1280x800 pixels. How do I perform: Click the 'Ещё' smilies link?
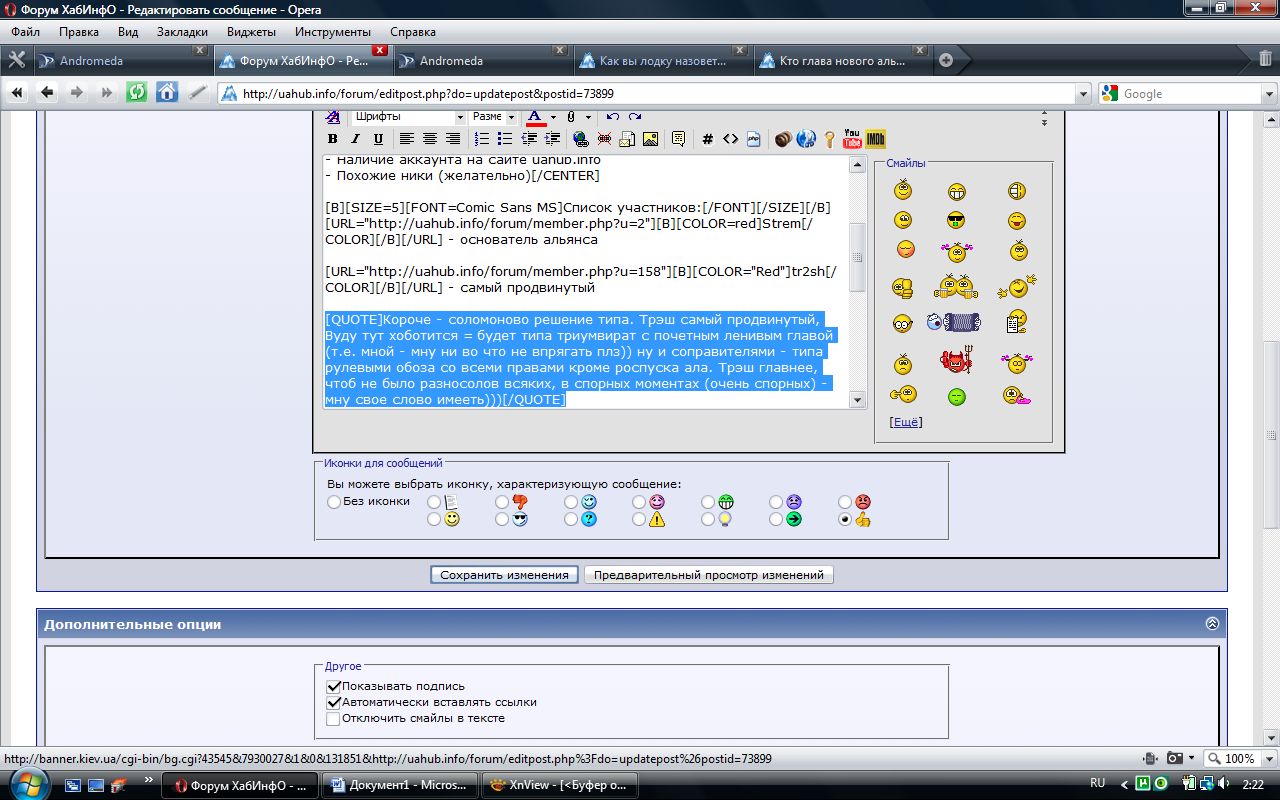(x=905, y=422)
